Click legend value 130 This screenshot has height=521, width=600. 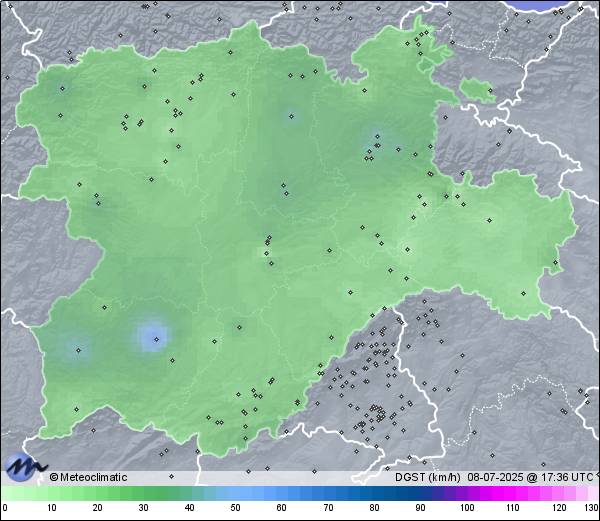pyautogui.click(x=591, y=508)
